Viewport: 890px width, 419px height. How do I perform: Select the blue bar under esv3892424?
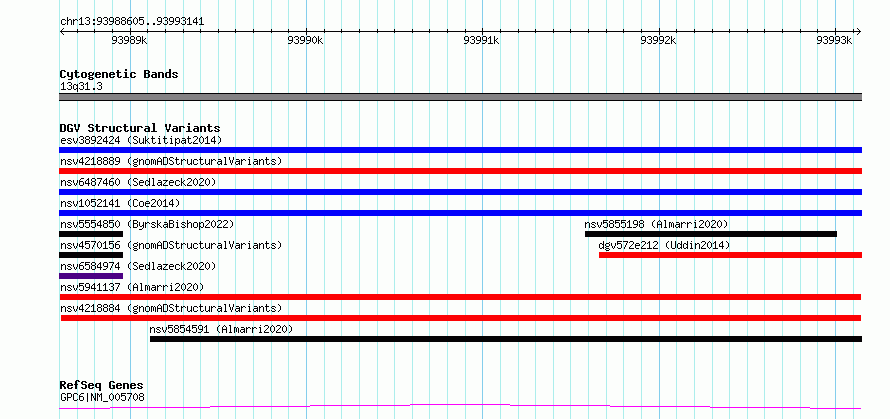coord(460,150)
